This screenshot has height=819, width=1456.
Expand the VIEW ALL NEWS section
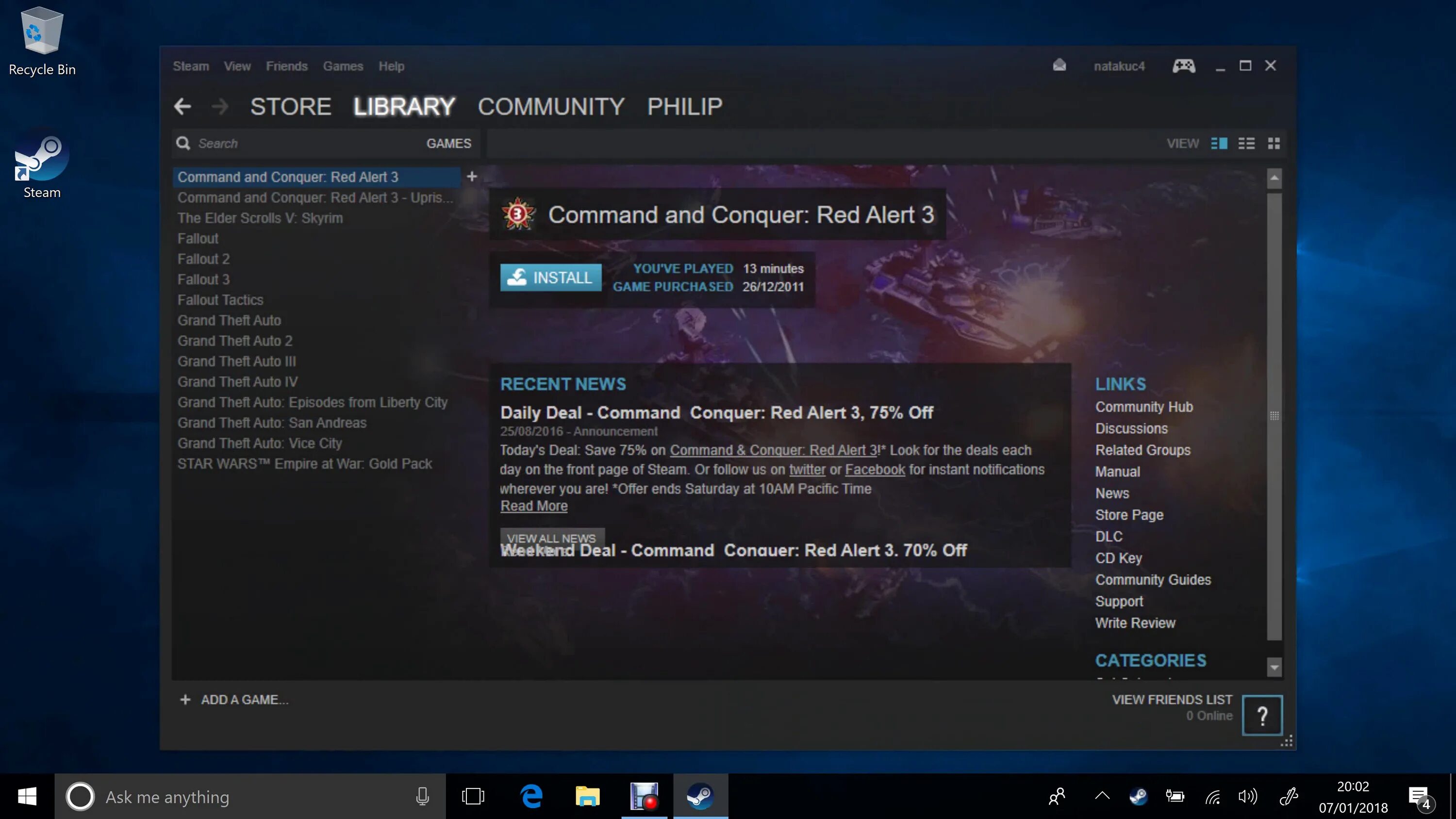[x=551, y=538]
